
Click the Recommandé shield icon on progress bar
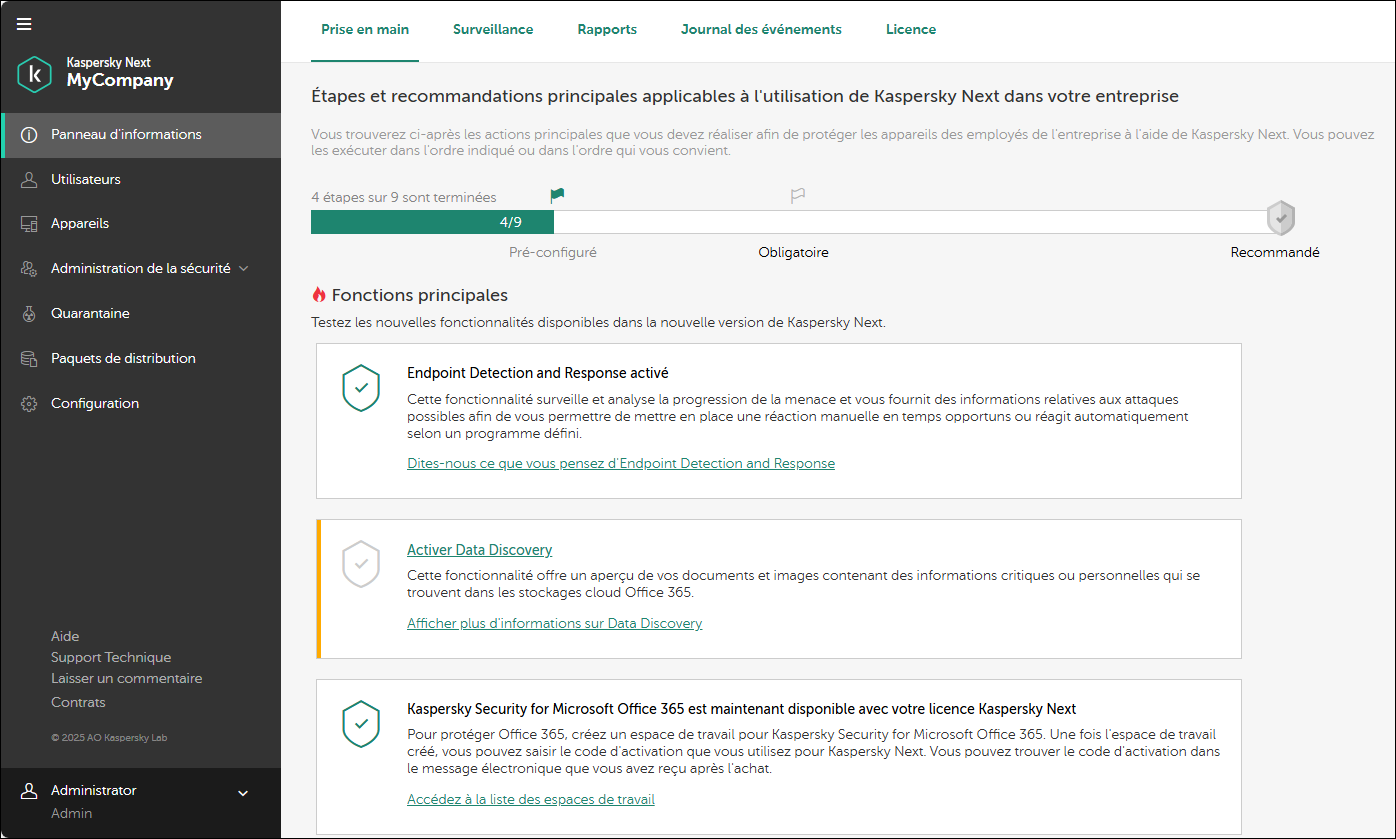[1280, 217]
